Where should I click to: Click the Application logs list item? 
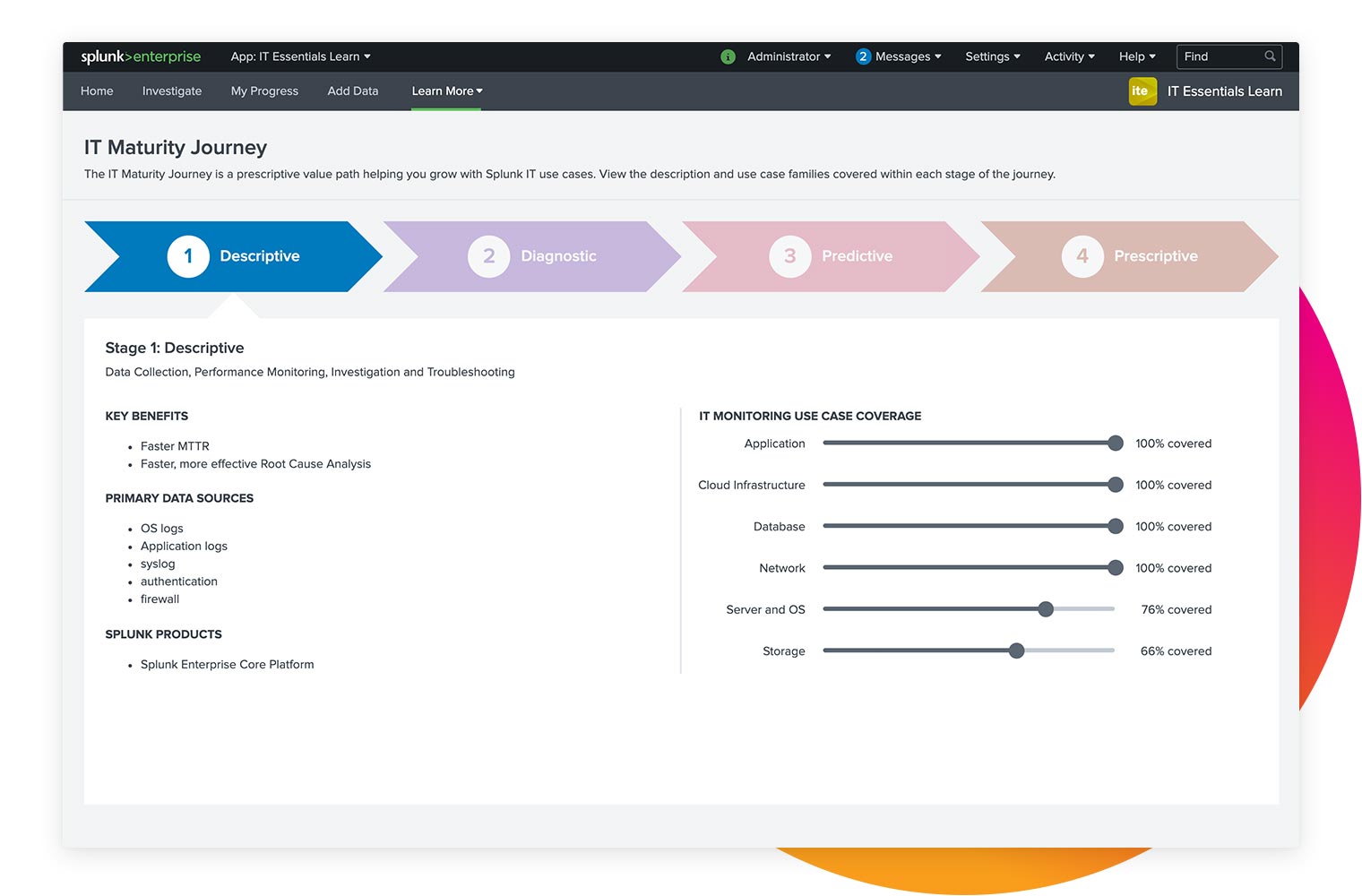point(184,546)
